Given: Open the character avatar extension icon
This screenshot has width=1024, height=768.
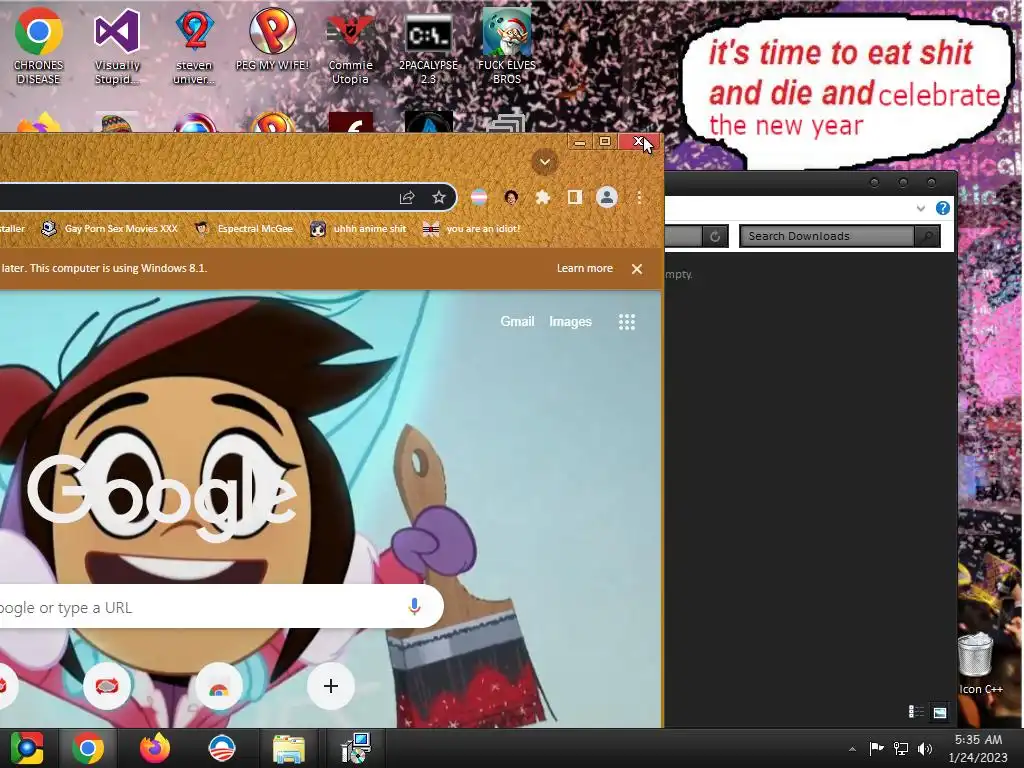Looking at the screenshot, I should 511,197.
